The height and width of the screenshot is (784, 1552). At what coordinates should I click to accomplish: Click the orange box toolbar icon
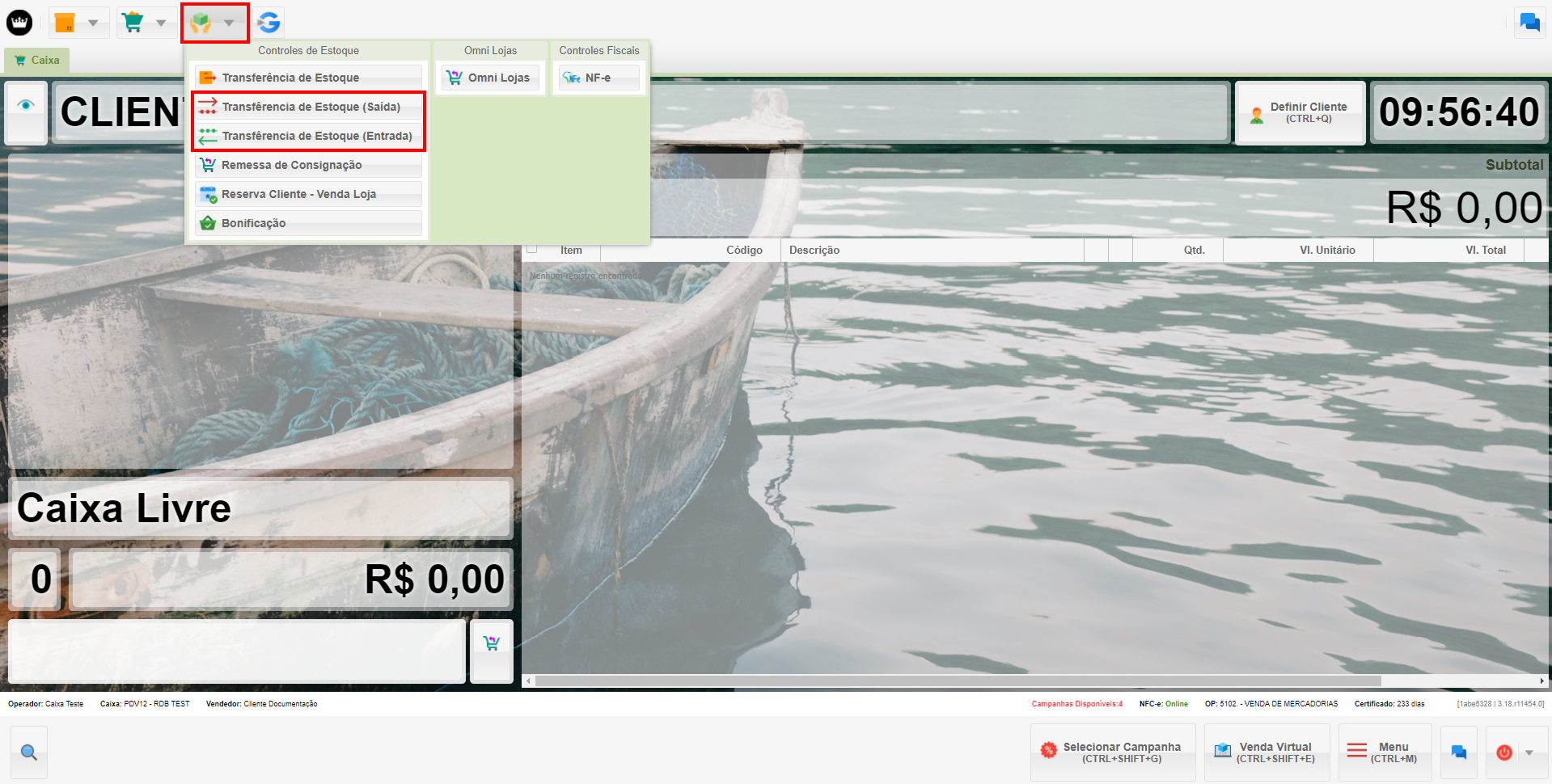[x=65, y=23]
